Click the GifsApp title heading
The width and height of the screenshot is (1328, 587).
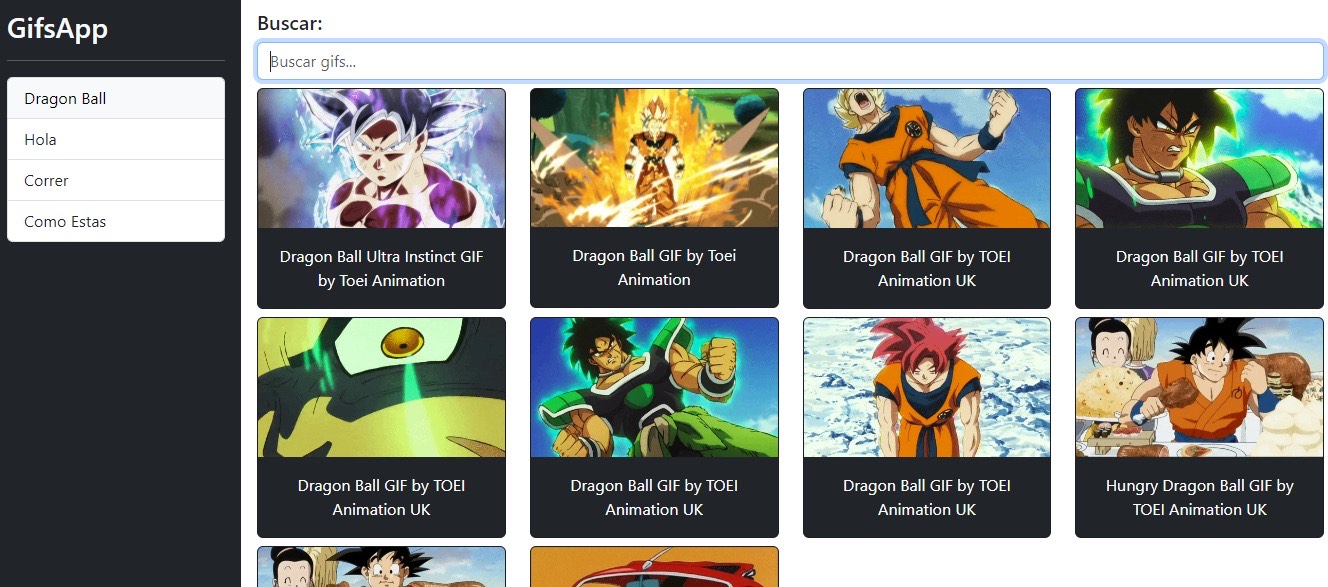58,29
